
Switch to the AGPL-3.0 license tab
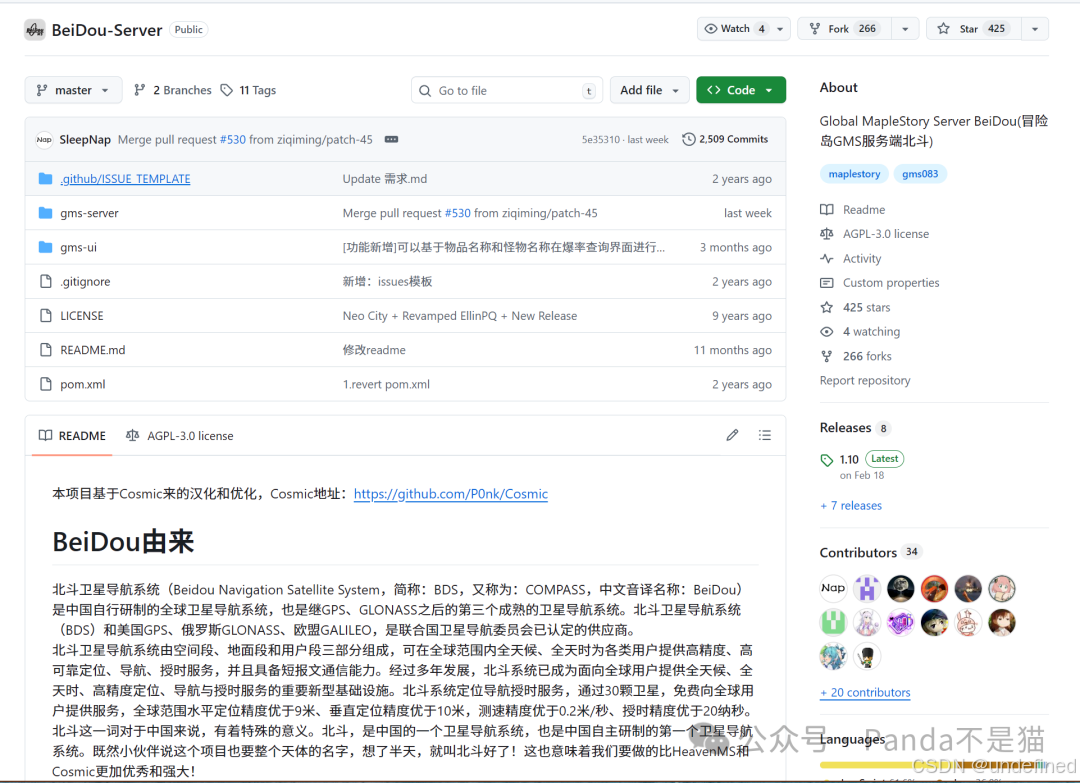click(x=180, y=436)
